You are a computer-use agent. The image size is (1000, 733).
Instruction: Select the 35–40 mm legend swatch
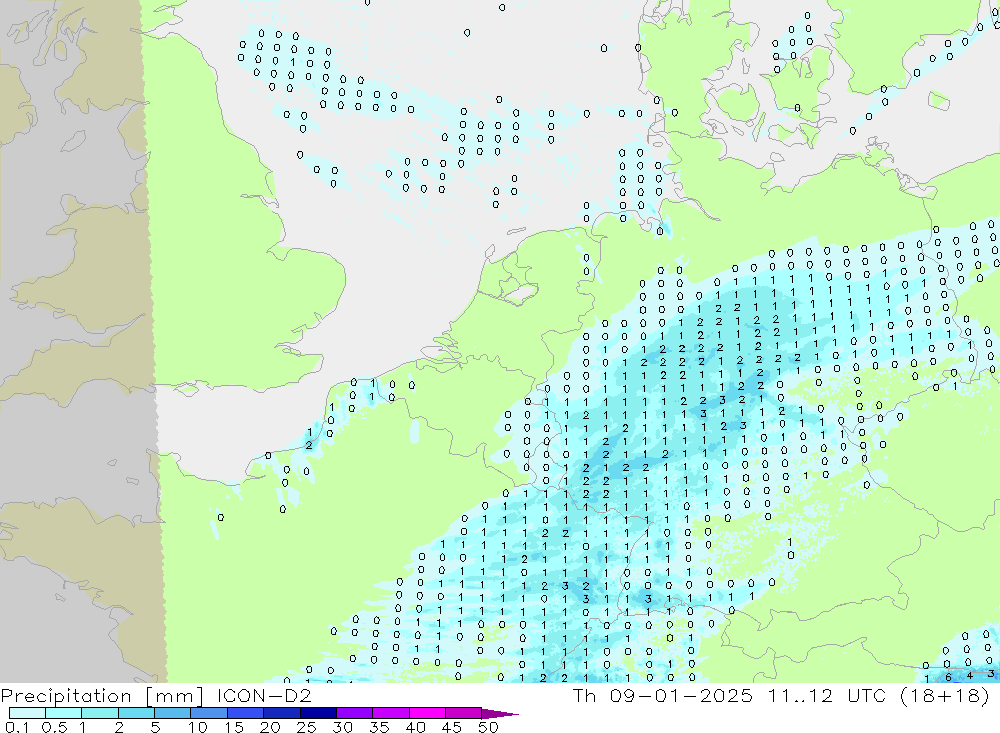coord(391,713)
